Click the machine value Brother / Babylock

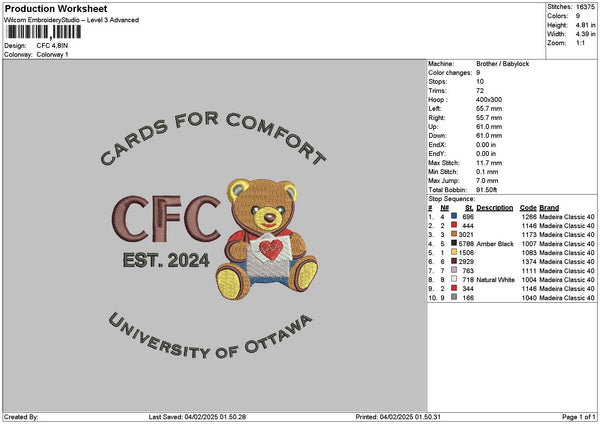(x=502, y=64)
